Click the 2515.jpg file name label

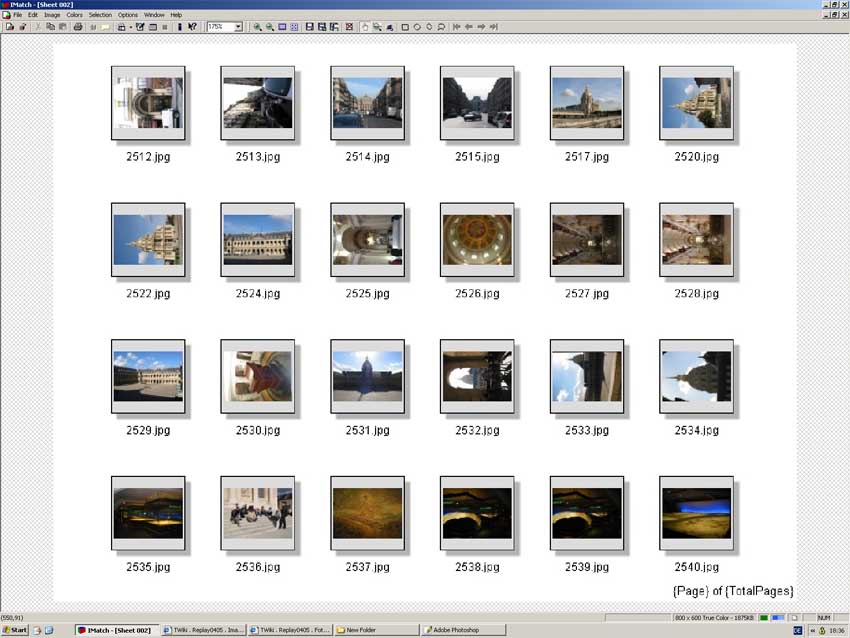tap(477, 157)
